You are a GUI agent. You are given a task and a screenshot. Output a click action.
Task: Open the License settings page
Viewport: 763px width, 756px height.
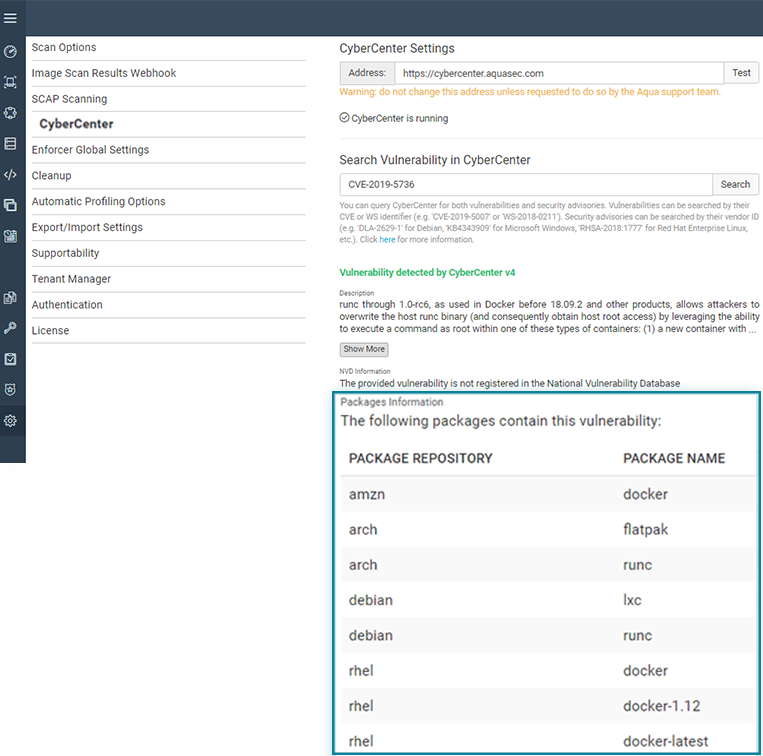point(51,330)
